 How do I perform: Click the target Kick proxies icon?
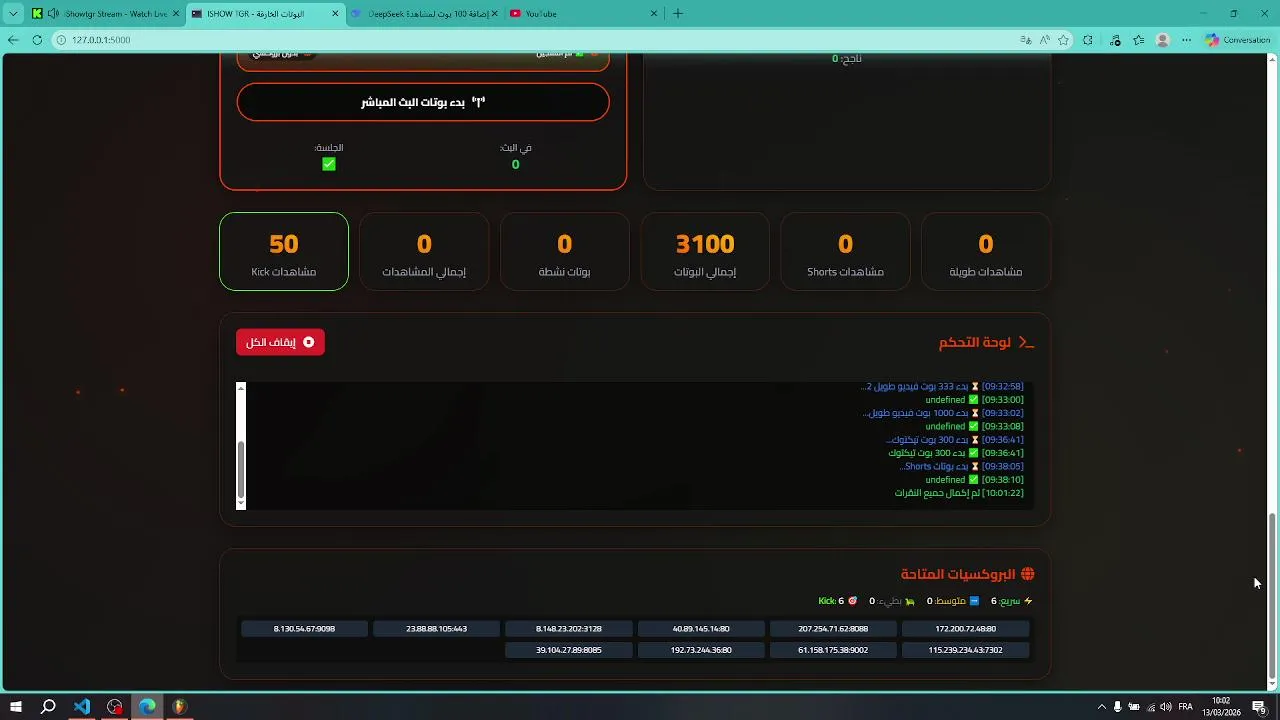[853, 601]
